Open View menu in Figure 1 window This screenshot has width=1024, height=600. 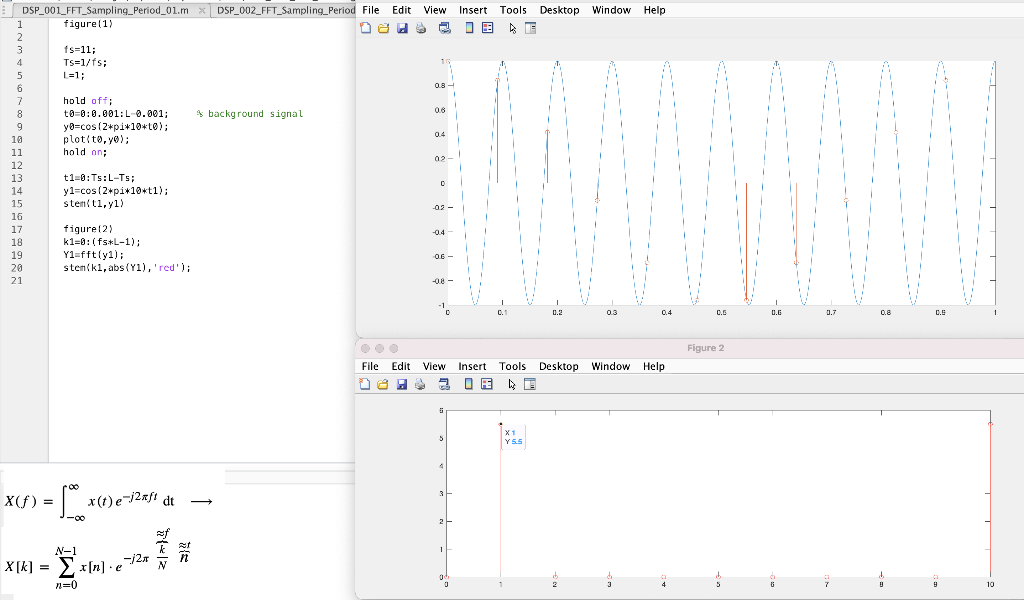pyautogui.click(x=435, y=10)
